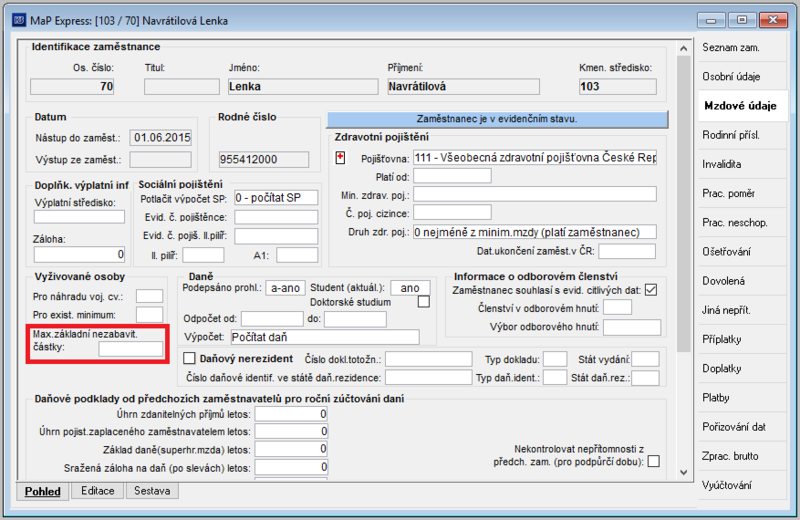Screen dimensions: 800x520
Task: Click the Titul input field
Action: pos(182,86)
